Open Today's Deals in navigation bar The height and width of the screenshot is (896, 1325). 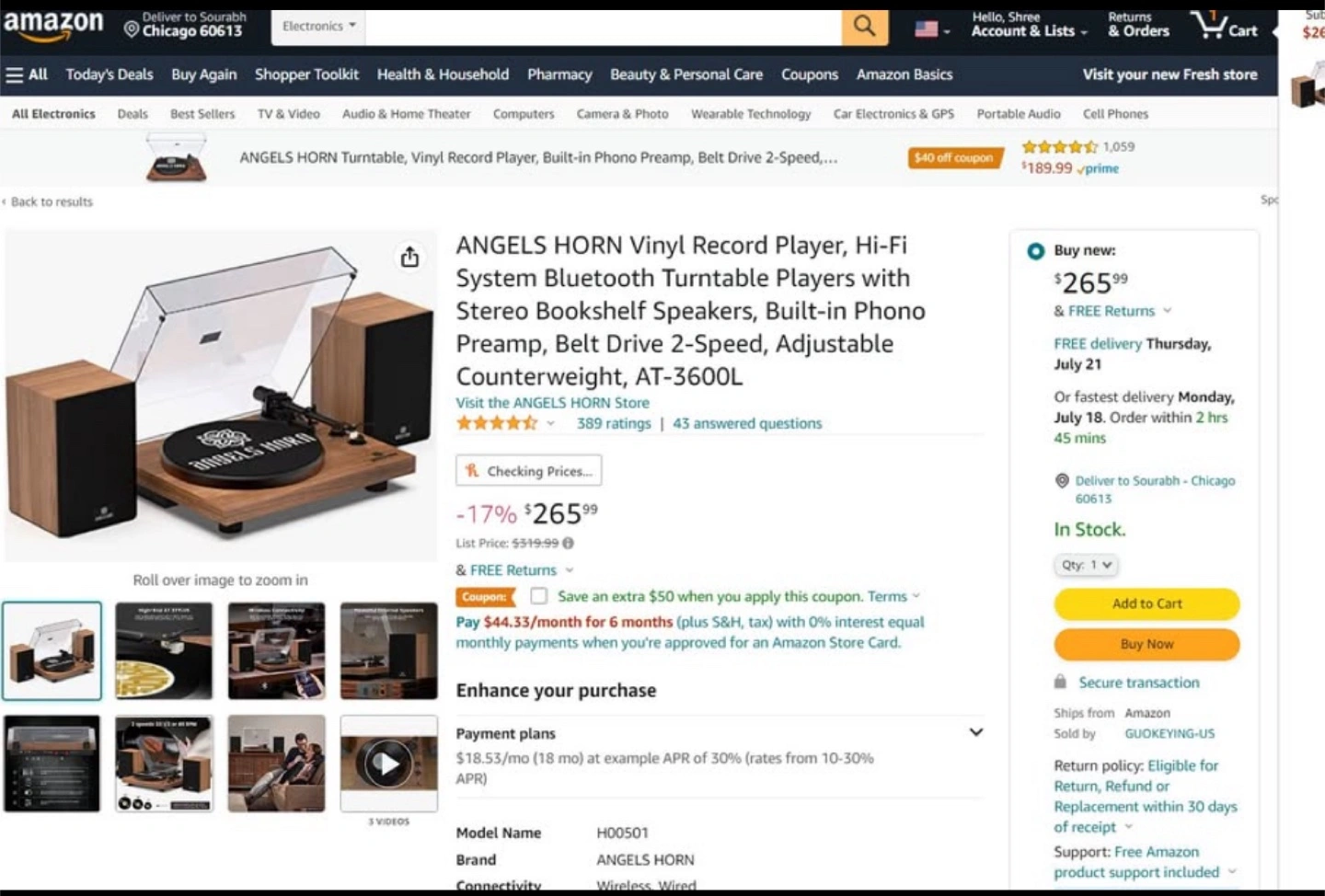tap(109, 75)
